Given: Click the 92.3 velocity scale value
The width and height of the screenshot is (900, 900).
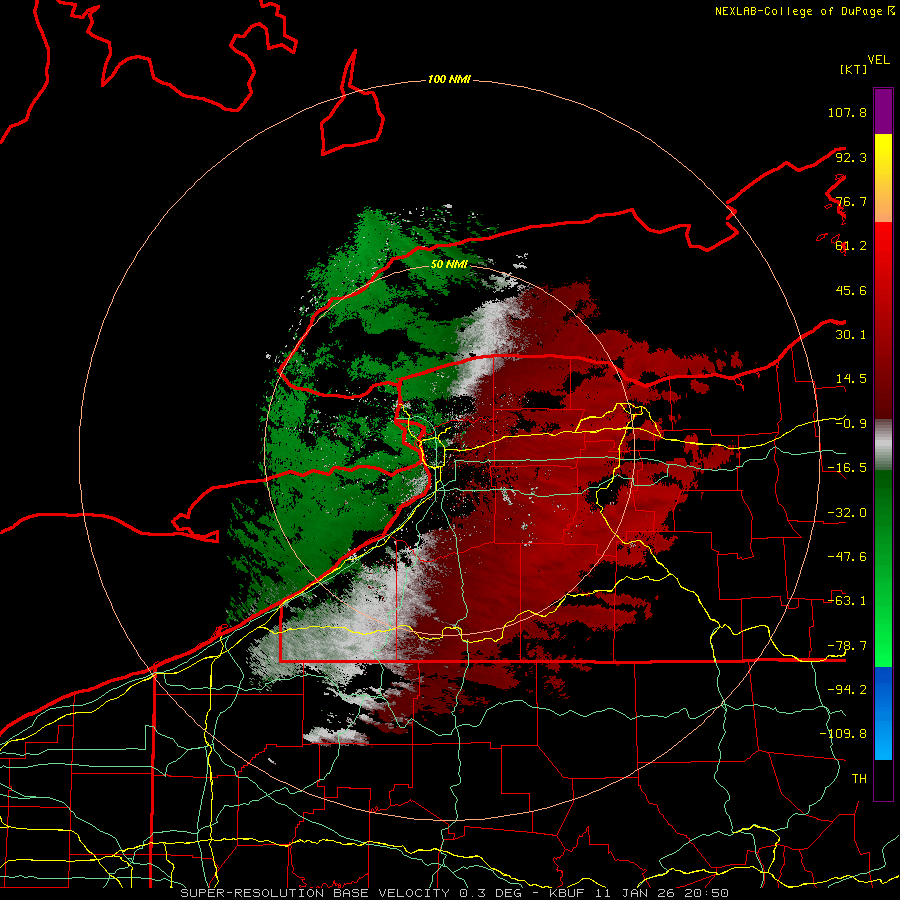Looking at the screenshot, I should 851,157.
